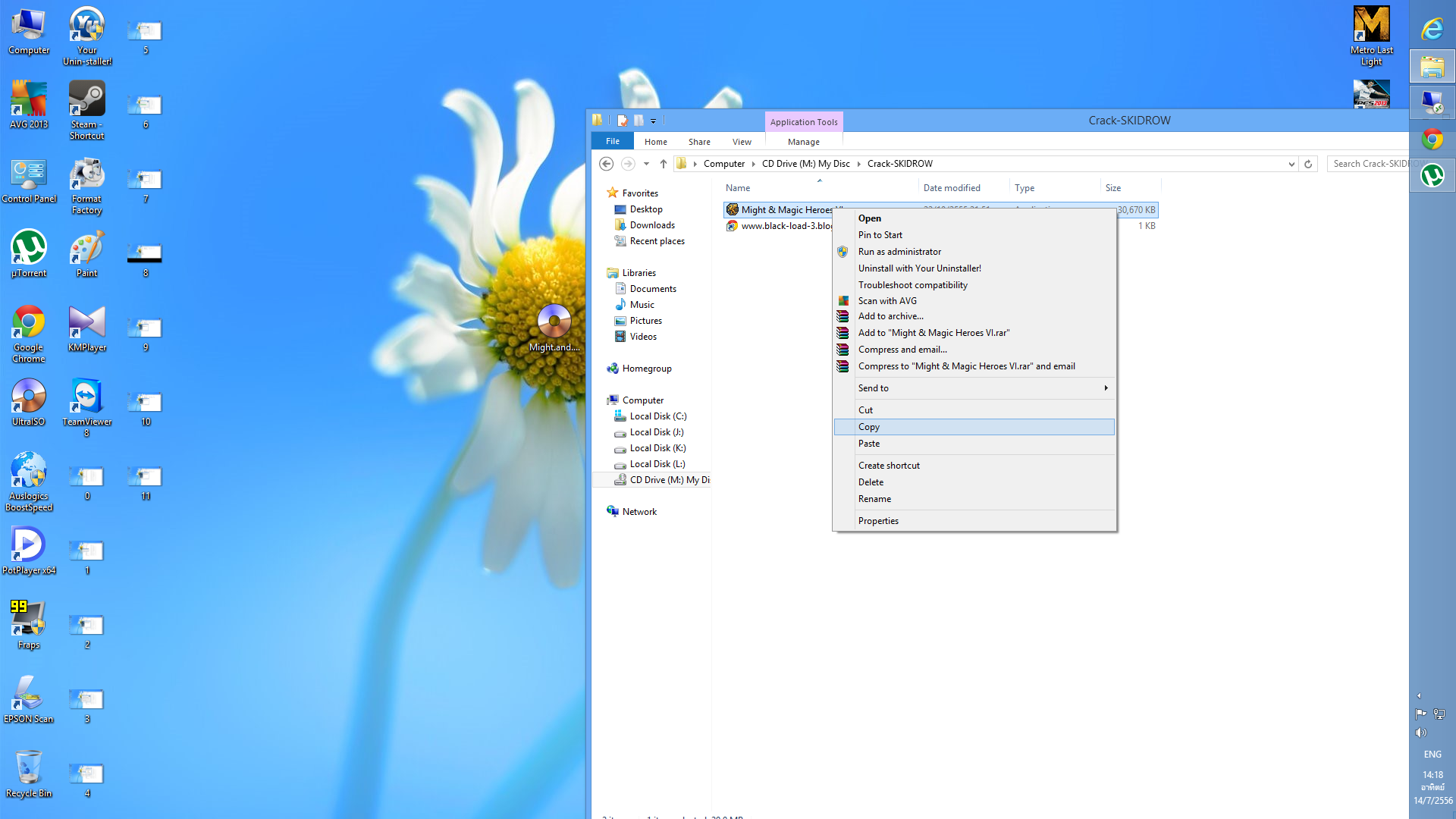The height and width of the screenshot is (819, 1456).
Task: Select Copy in the context menu
Action: click(869, 427)
